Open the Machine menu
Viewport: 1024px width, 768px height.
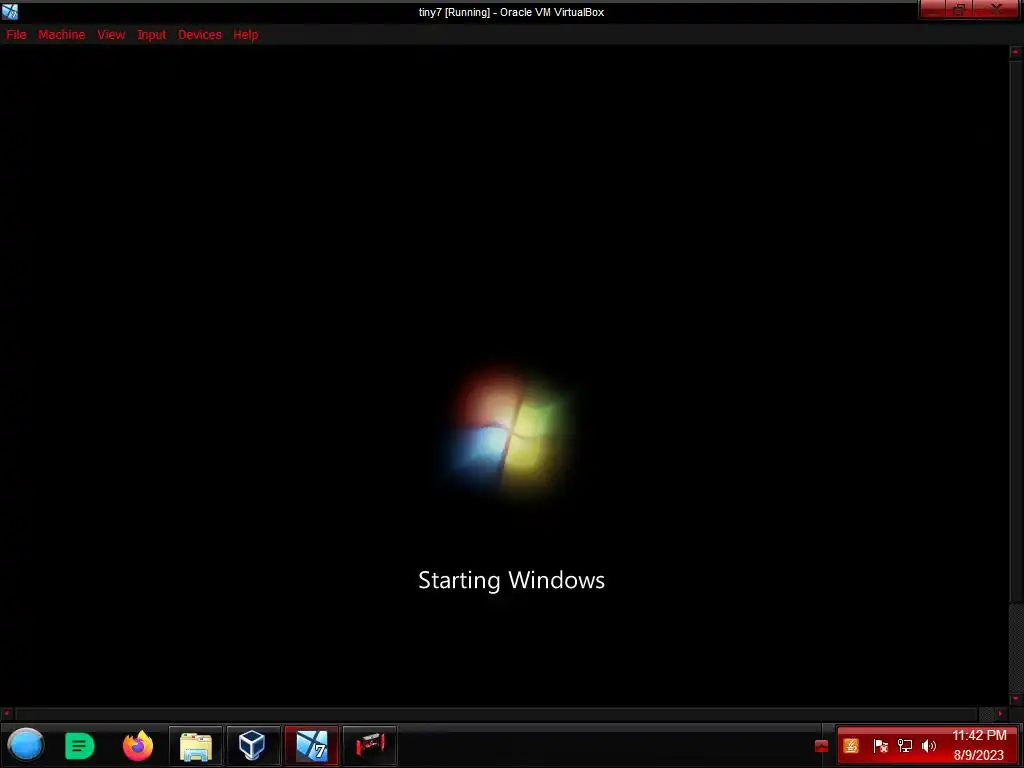tap(61, 35)
